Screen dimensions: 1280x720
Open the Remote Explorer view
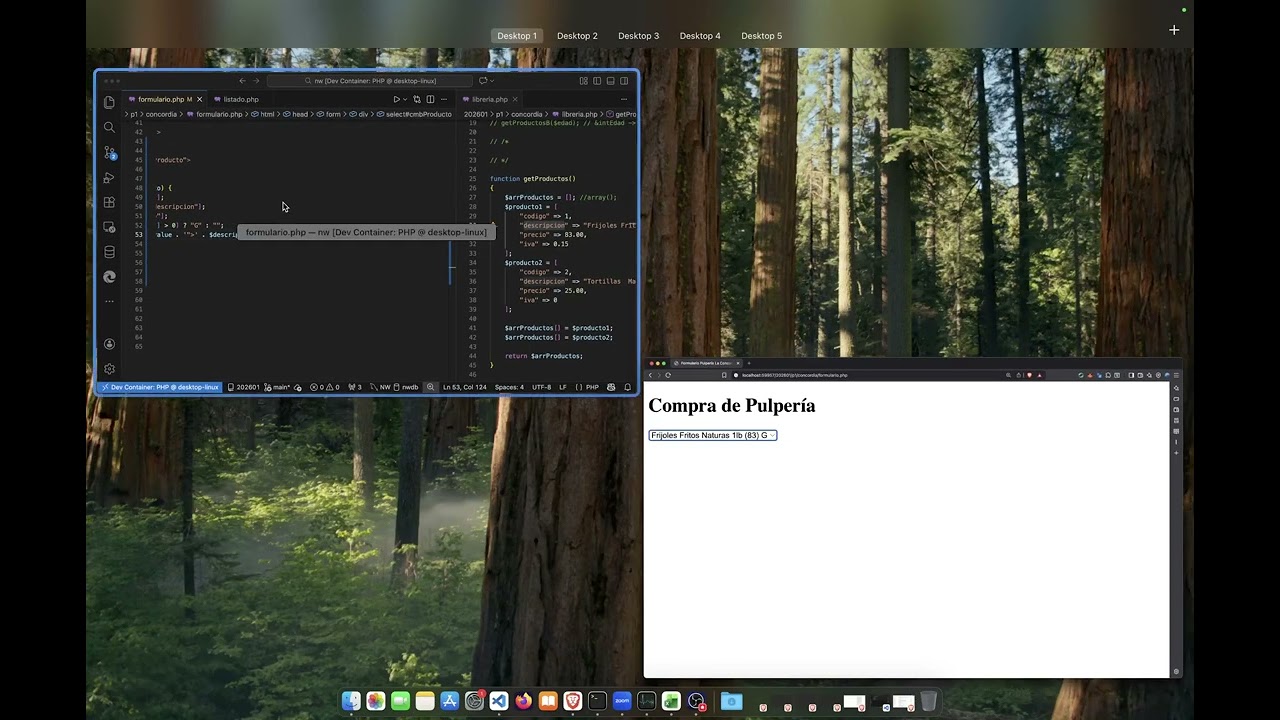109,227
